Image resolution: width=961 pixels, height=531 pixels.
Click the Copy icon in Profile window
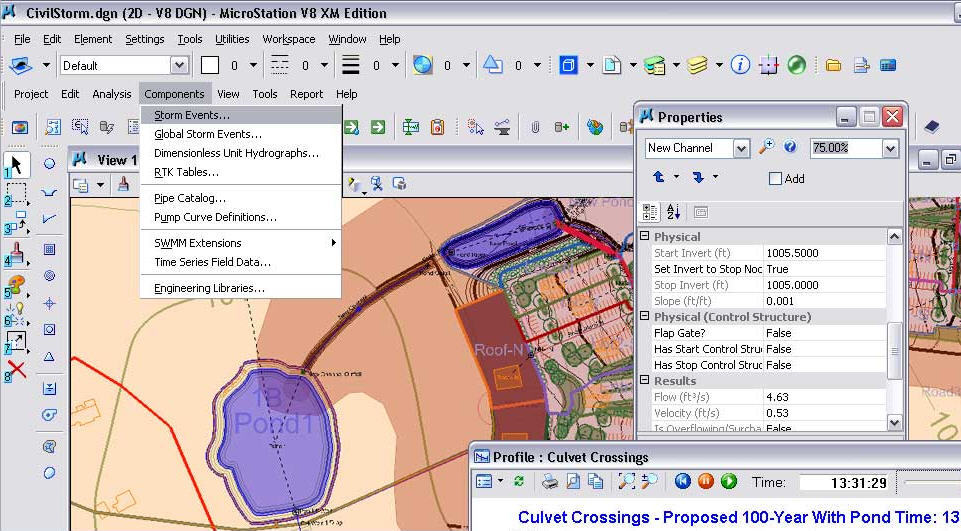[x=595, y=481]
